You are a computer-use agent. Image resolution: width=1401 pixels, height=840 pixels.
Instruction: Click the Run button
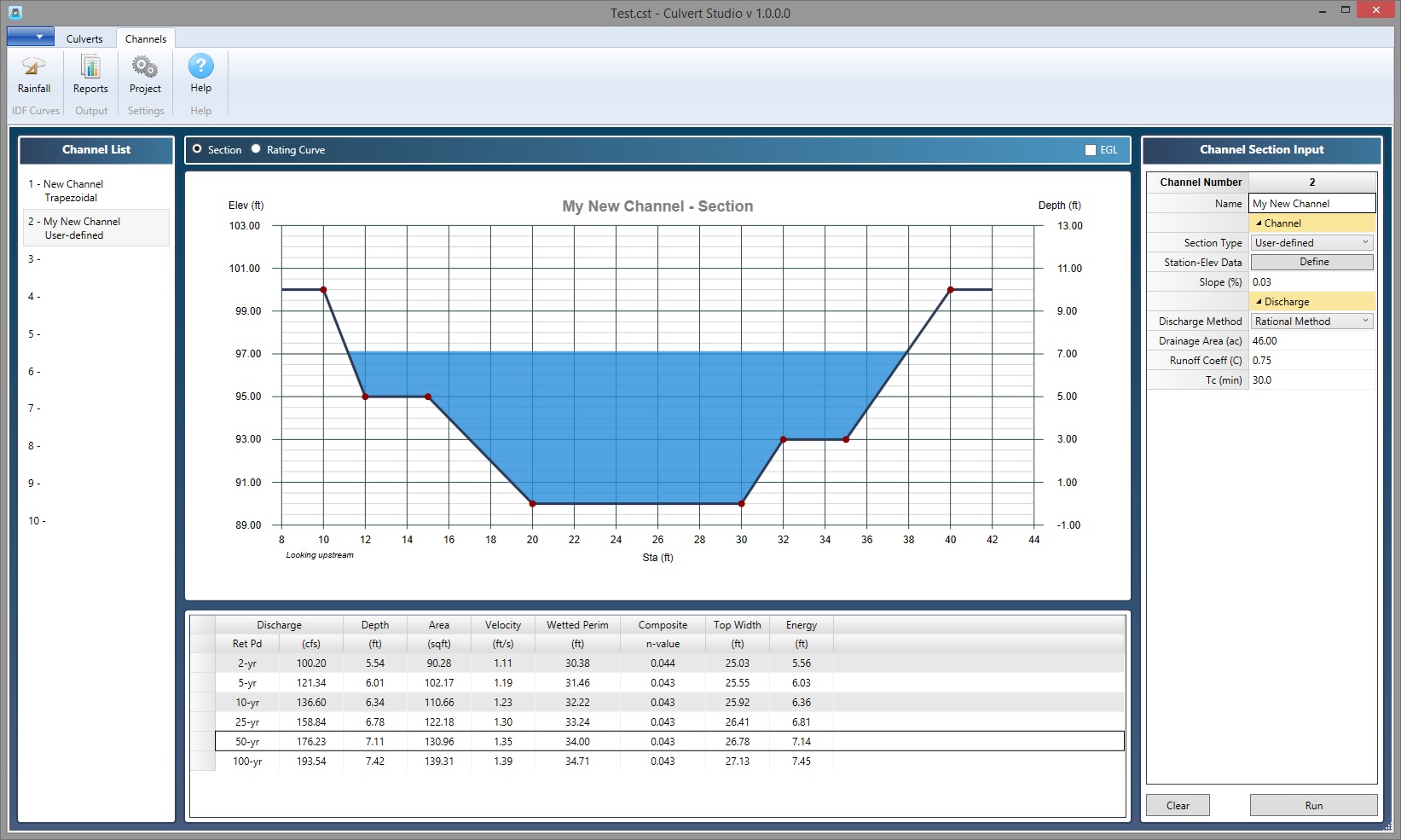coord(1313,805)
